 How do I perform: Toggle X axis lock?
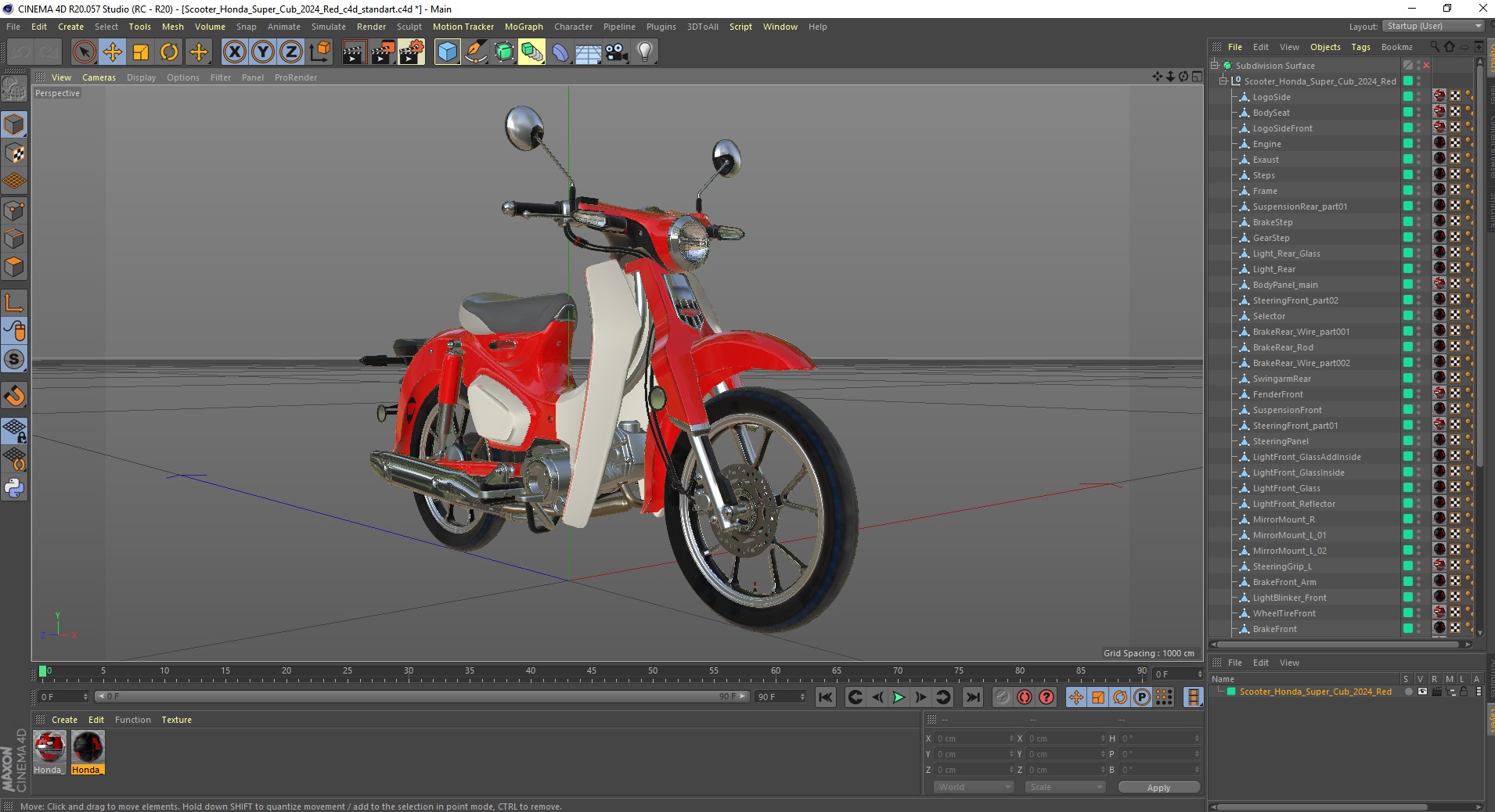[234, 52]
